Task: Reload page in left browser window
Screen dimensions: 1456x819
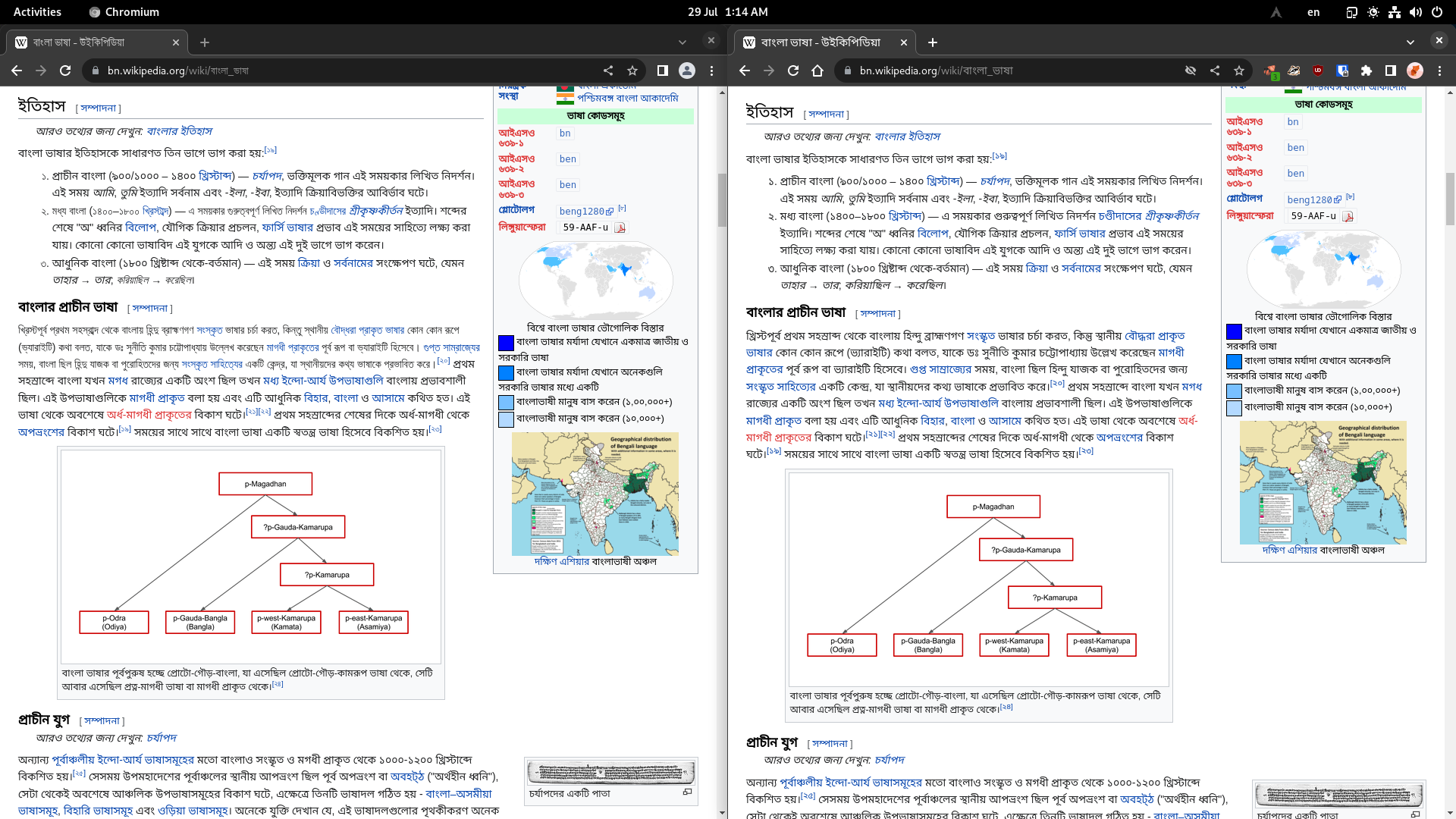Action: click(x=65, y=71)
